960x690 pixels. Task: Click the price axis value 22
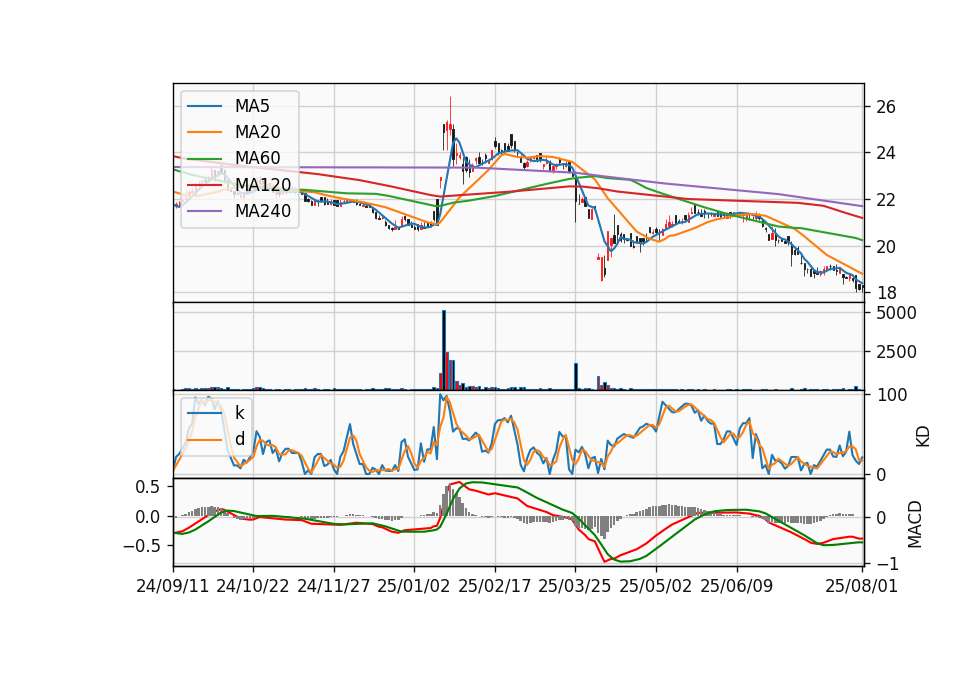886,200
